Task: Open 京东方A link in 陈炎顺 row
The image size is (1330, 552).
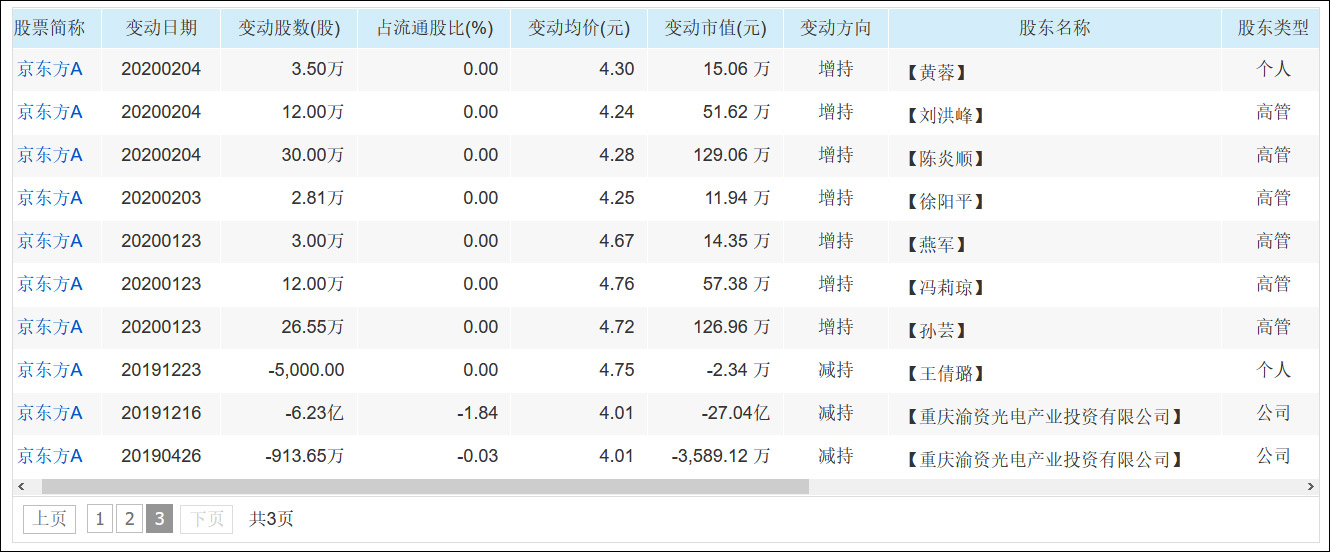Action: (x=50, y=155)
